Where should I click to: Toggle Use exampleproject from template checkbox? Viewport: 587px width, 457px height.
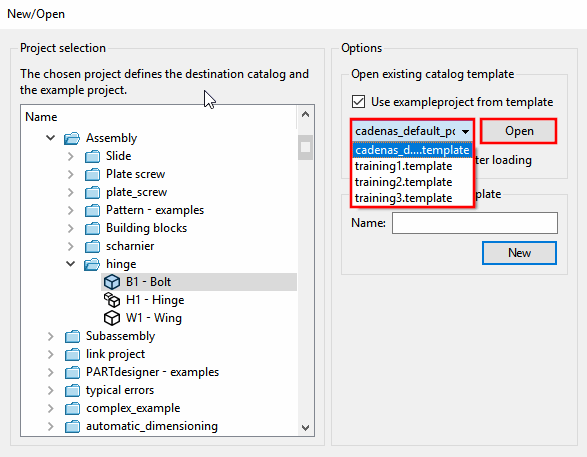click(358, 101)
